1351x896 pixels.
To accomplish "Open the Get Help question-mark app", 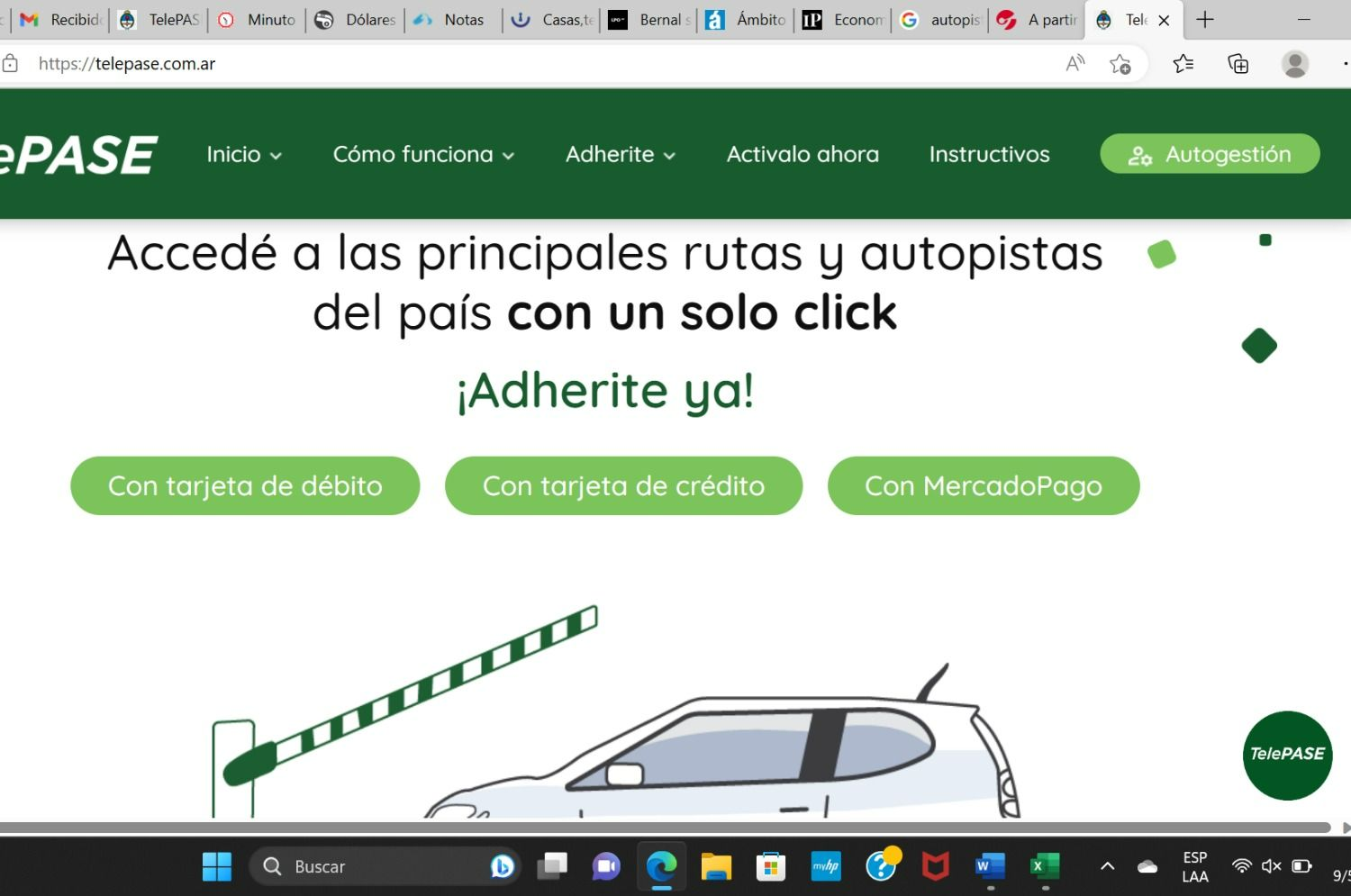I will pos(881,866).
